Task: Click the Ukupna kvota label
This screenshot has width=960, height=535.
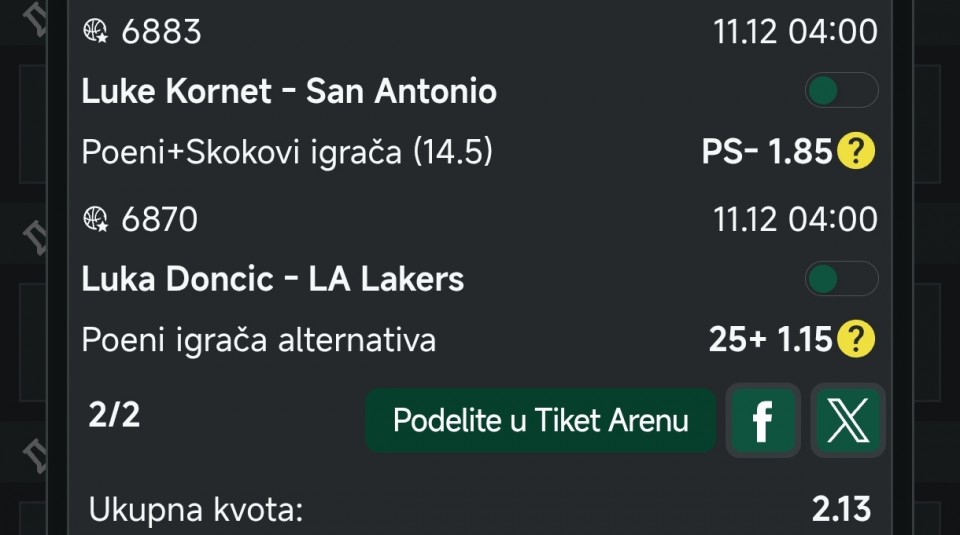Action: coord(196,509)
